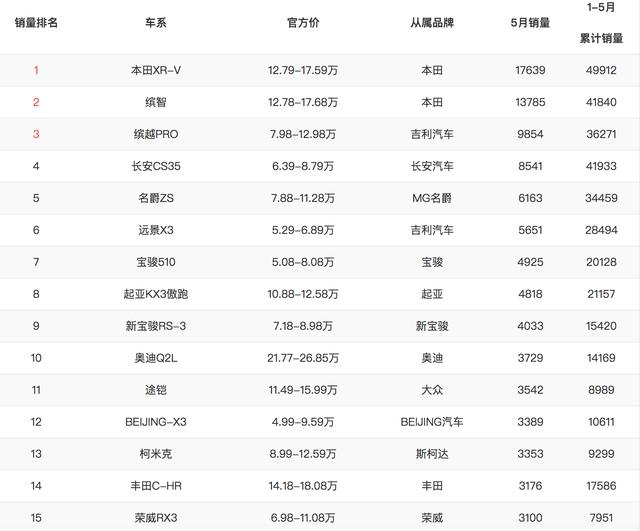Click price 4.99-9.59万
The width and height of the screenshot is (640, 531).
pos(303,422)
